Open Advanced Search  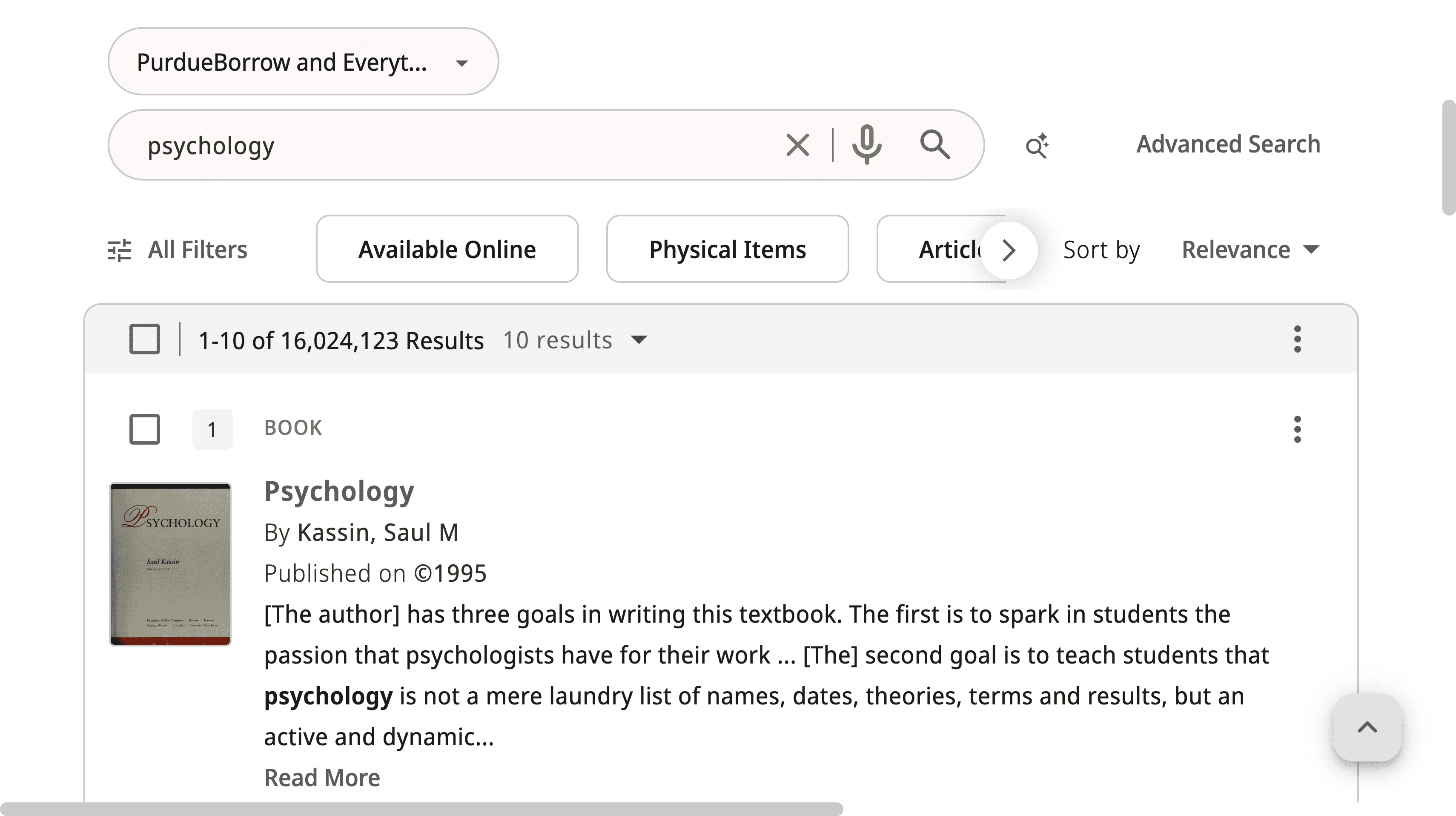pyautogui.click(x=1228, y=145)
